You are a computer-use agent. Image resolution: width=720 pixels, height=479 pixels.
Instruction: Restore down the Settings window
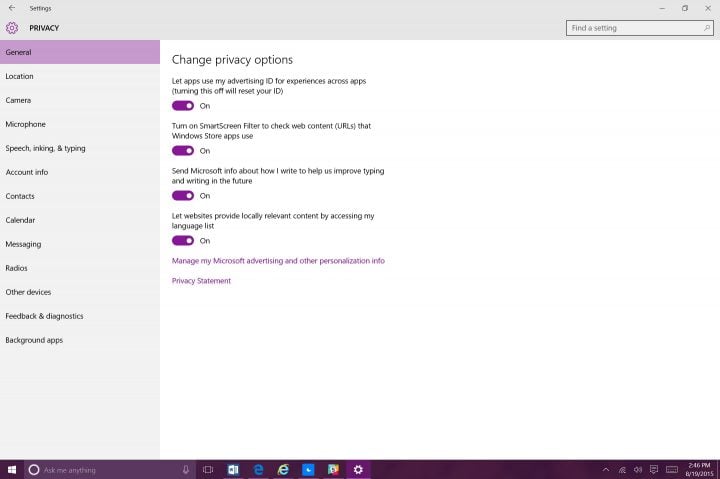[685, 8]
